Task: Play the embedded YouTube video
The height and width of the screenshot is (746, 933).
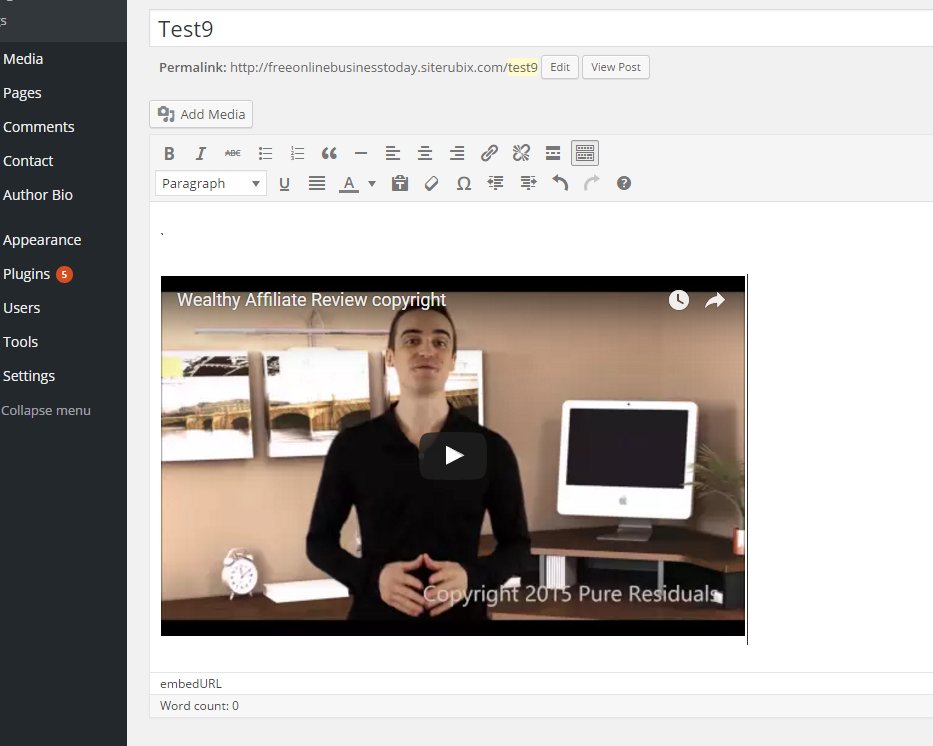Action: (x=453, y=456)
